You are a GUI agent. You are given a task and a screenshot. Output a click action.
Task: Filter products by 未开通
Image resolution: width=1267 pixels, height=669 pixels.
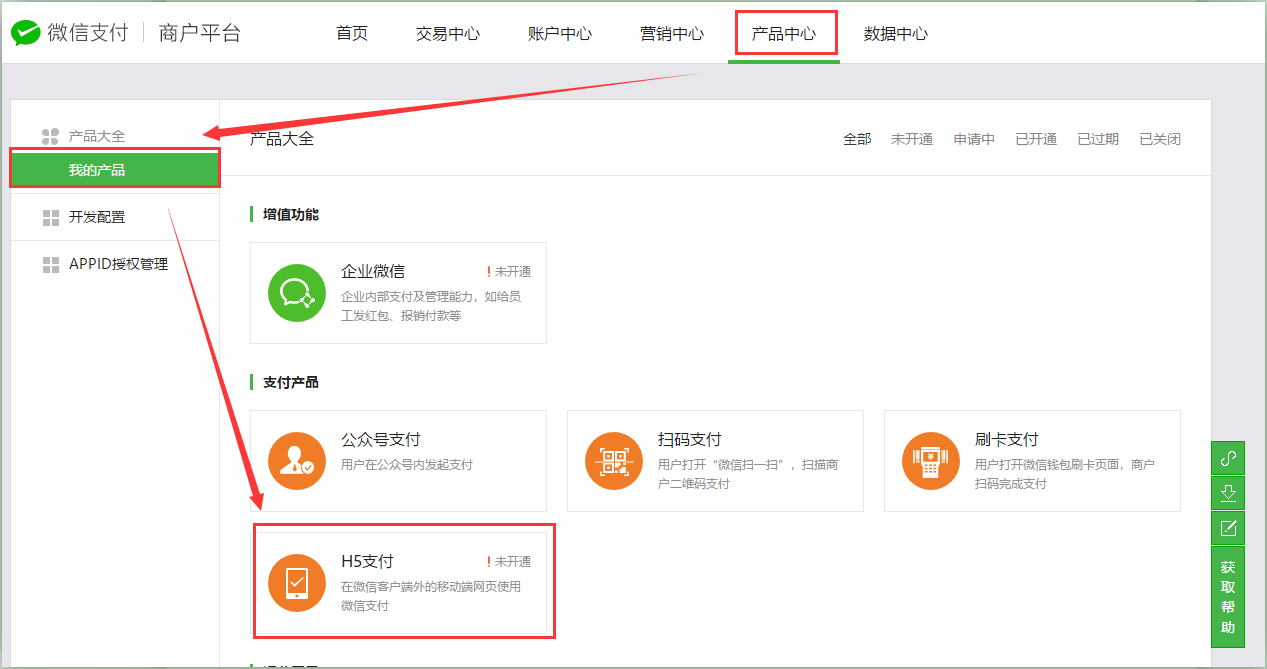click(912, 139)
